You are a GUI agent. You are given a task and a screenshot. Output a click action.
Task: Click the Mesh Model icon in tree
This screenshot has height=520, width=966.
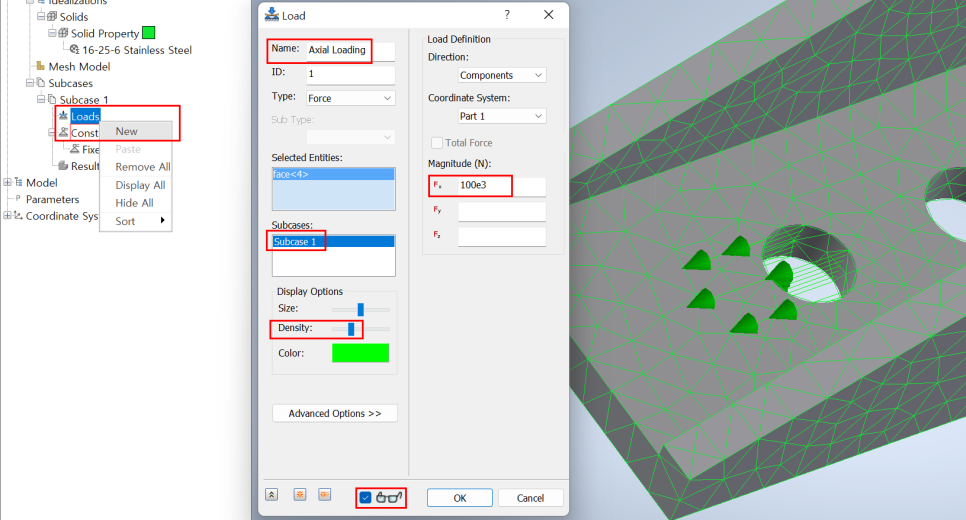click(41, 67)
